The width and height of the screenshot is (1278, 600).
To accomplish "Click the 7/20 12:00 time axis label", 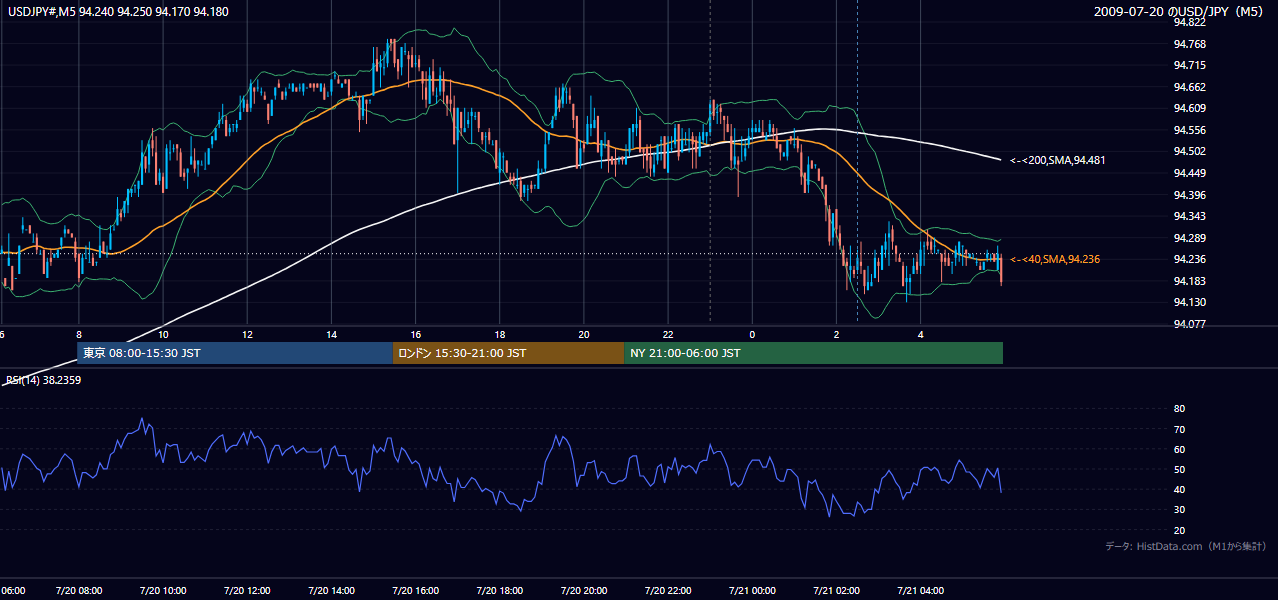I will [x=247, y=591].
